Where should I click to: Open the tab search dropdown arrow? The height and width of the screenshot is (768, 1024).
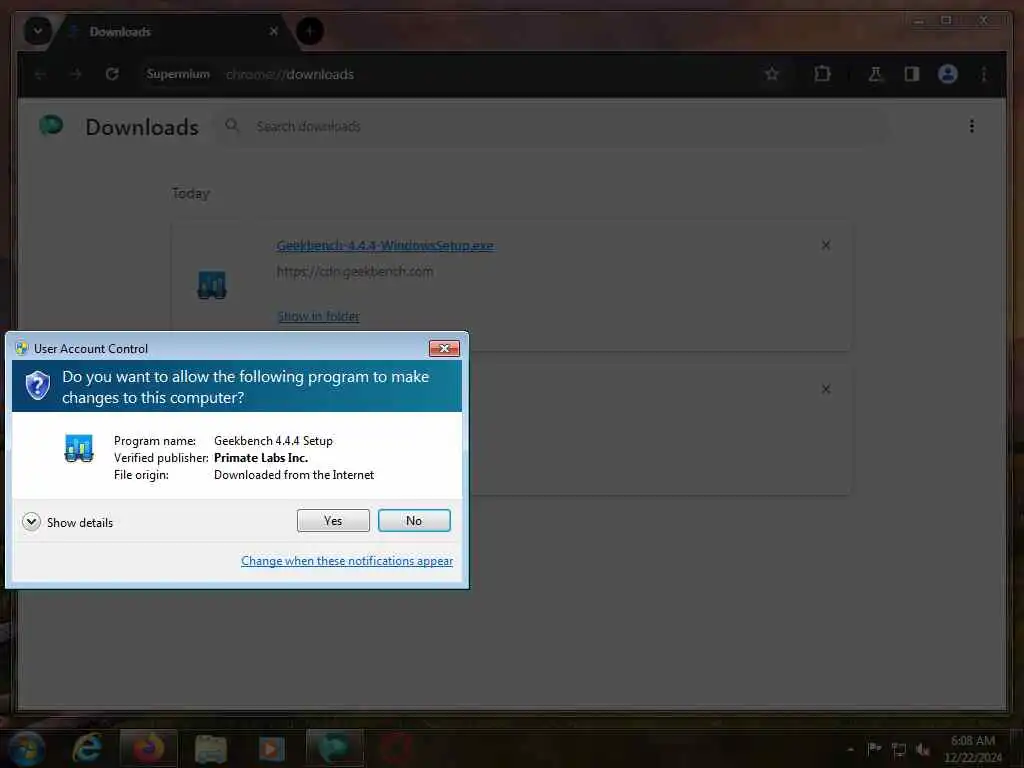37,31
